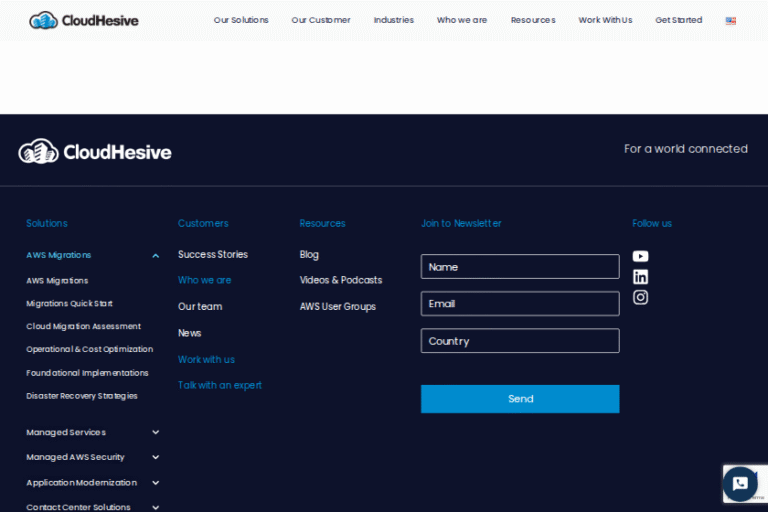Focus the Email input field
Screen dimensions: 768x512
click(x=520, y=304)
